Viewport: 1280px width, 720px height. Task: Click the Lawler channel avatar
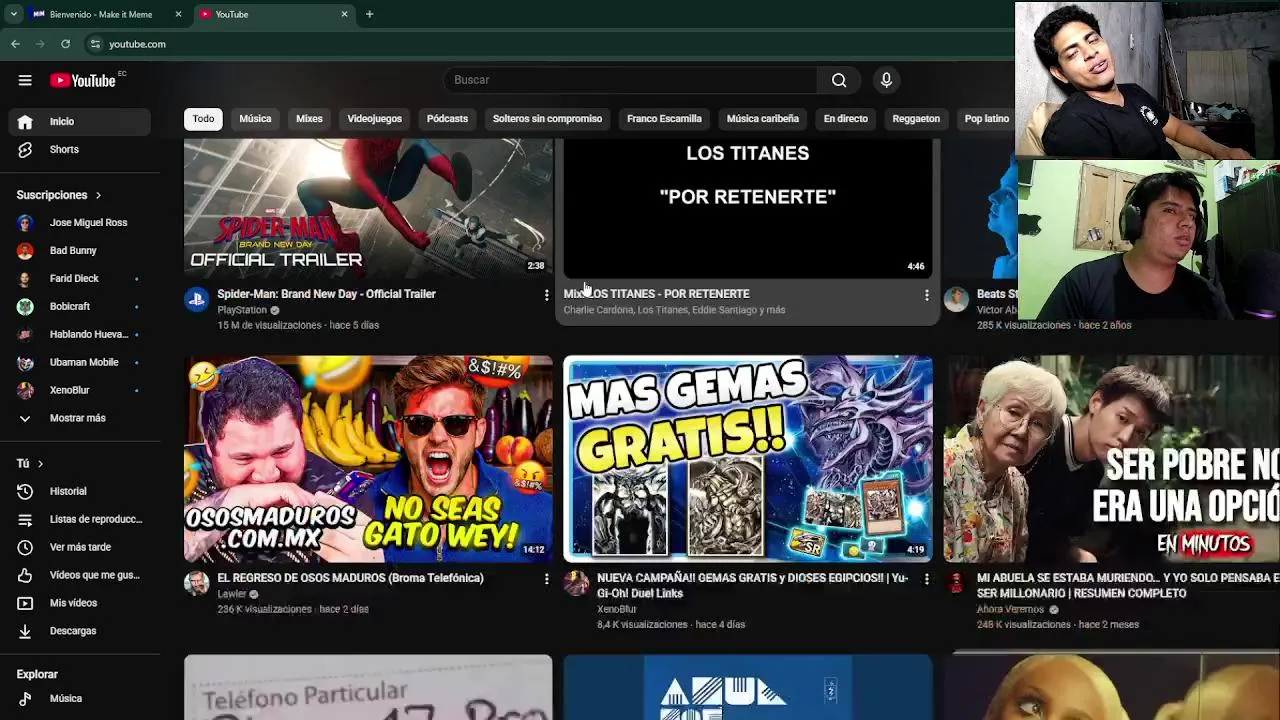click(x=197, y=583)
